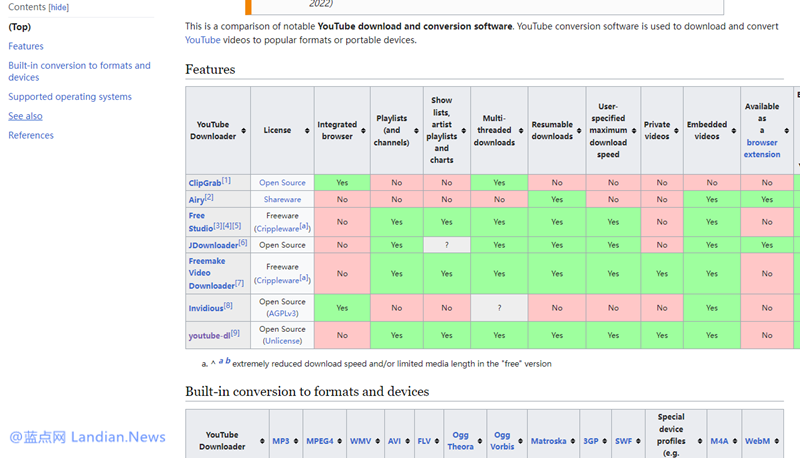
Task: Sort conversion table by MPEG4 column arrows
Action: 339,441
